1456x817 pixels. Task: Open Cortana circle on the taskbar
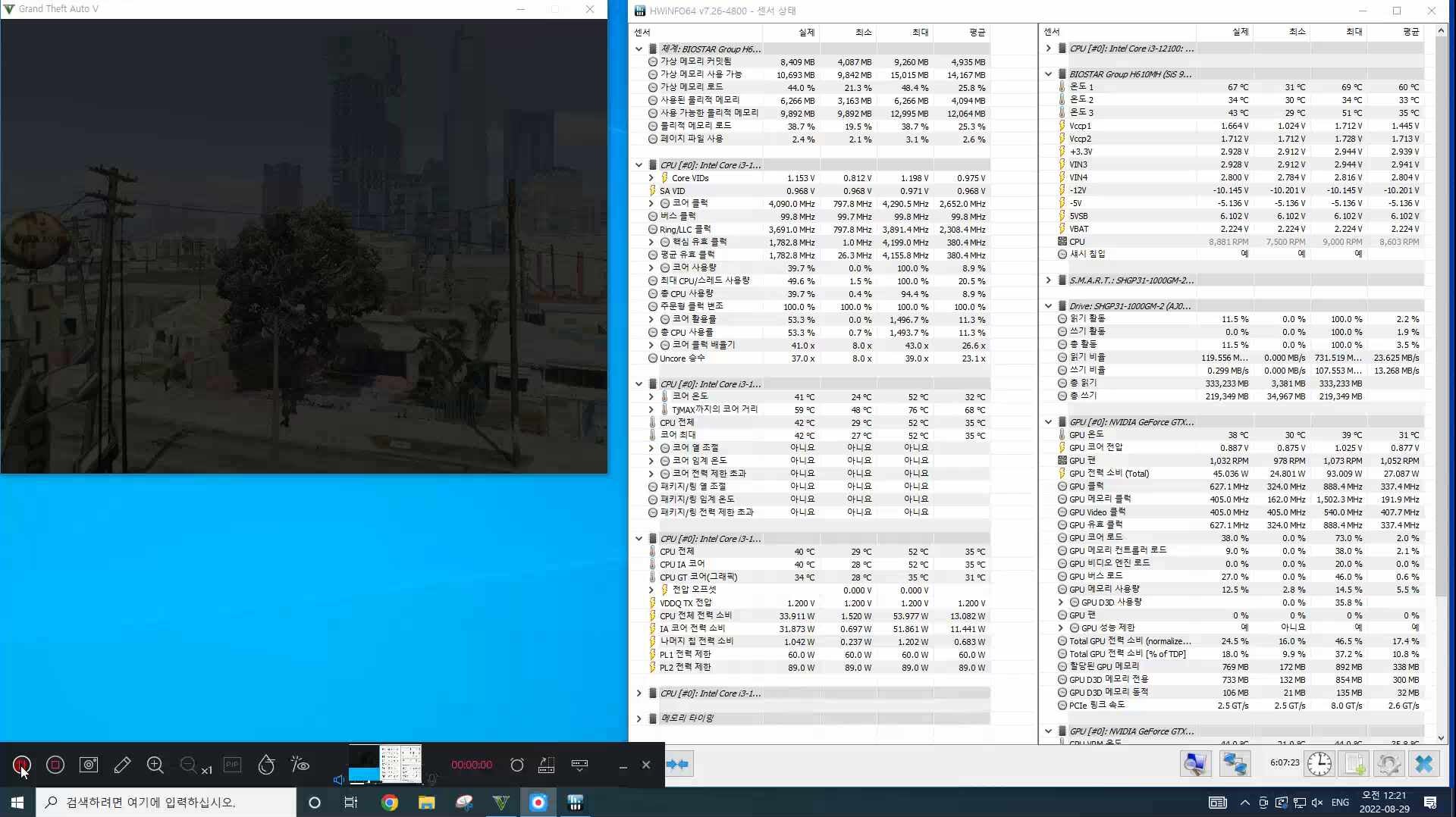315,802
